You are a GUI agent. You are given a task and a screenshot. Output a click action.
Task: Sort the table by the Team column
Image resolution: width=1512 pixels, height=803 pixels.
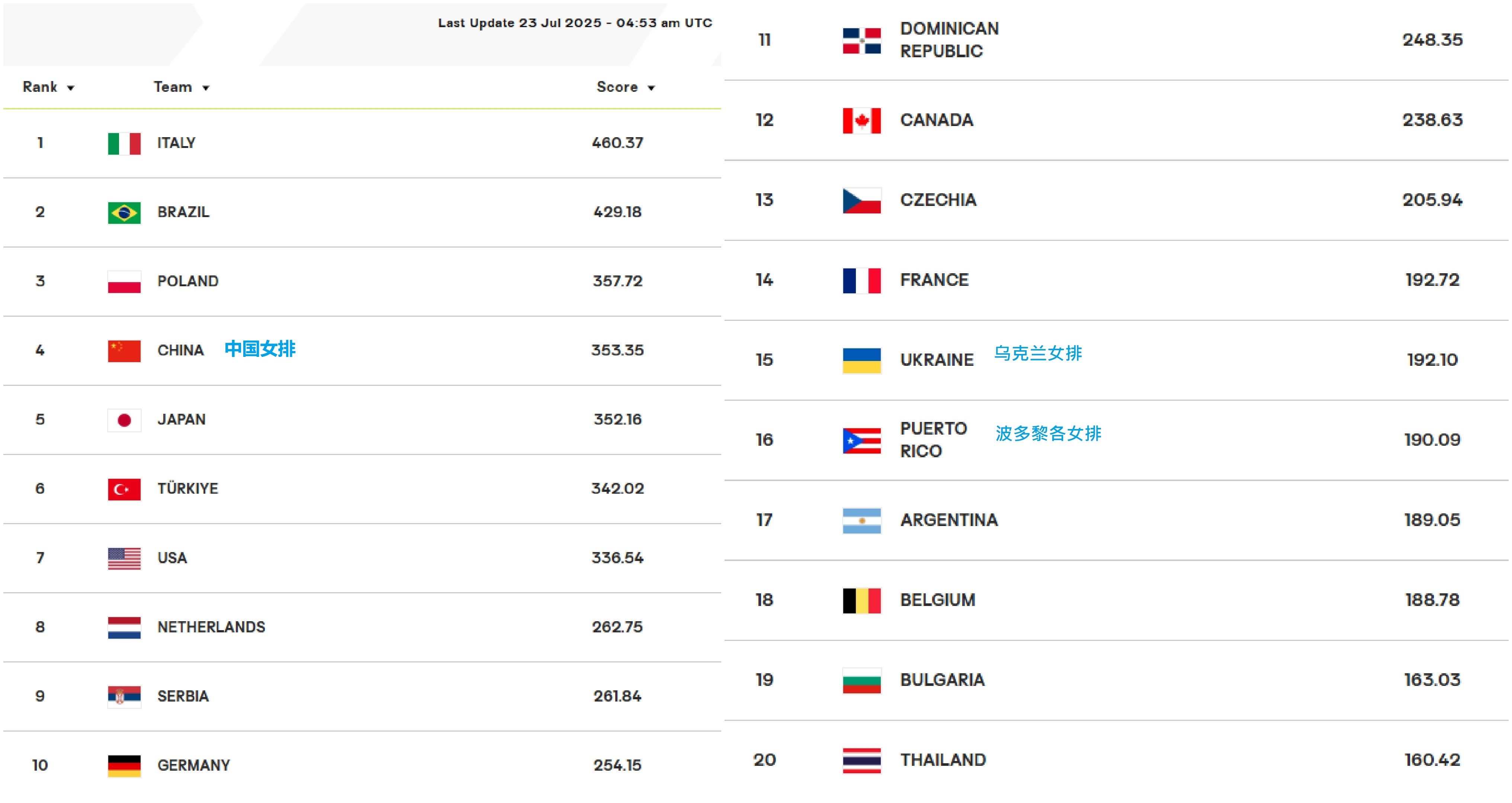[182, 87]
